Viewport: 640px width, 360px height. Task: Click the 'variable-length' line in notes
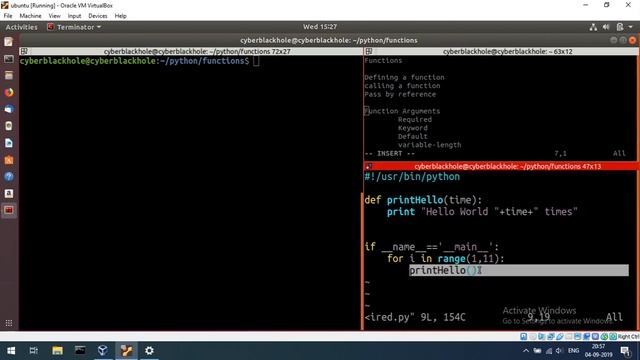coord(429,145)
